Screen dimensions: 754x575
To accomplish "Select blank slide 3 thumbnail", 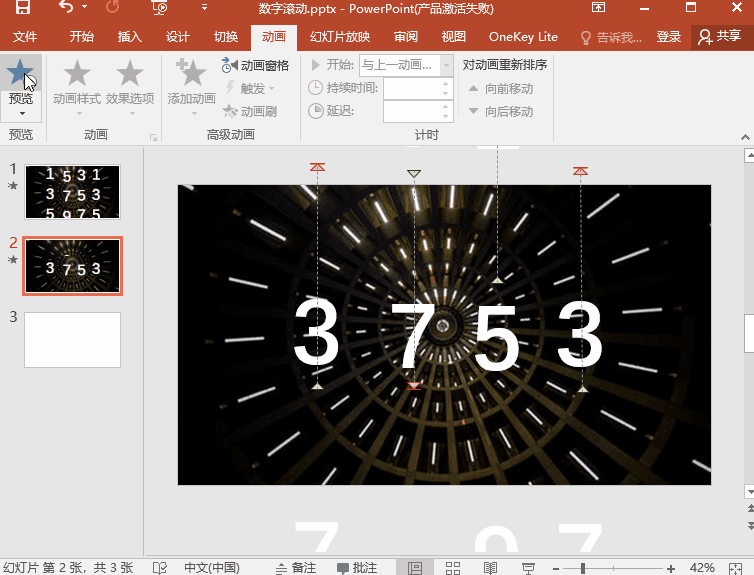I will tap(72, 340).
